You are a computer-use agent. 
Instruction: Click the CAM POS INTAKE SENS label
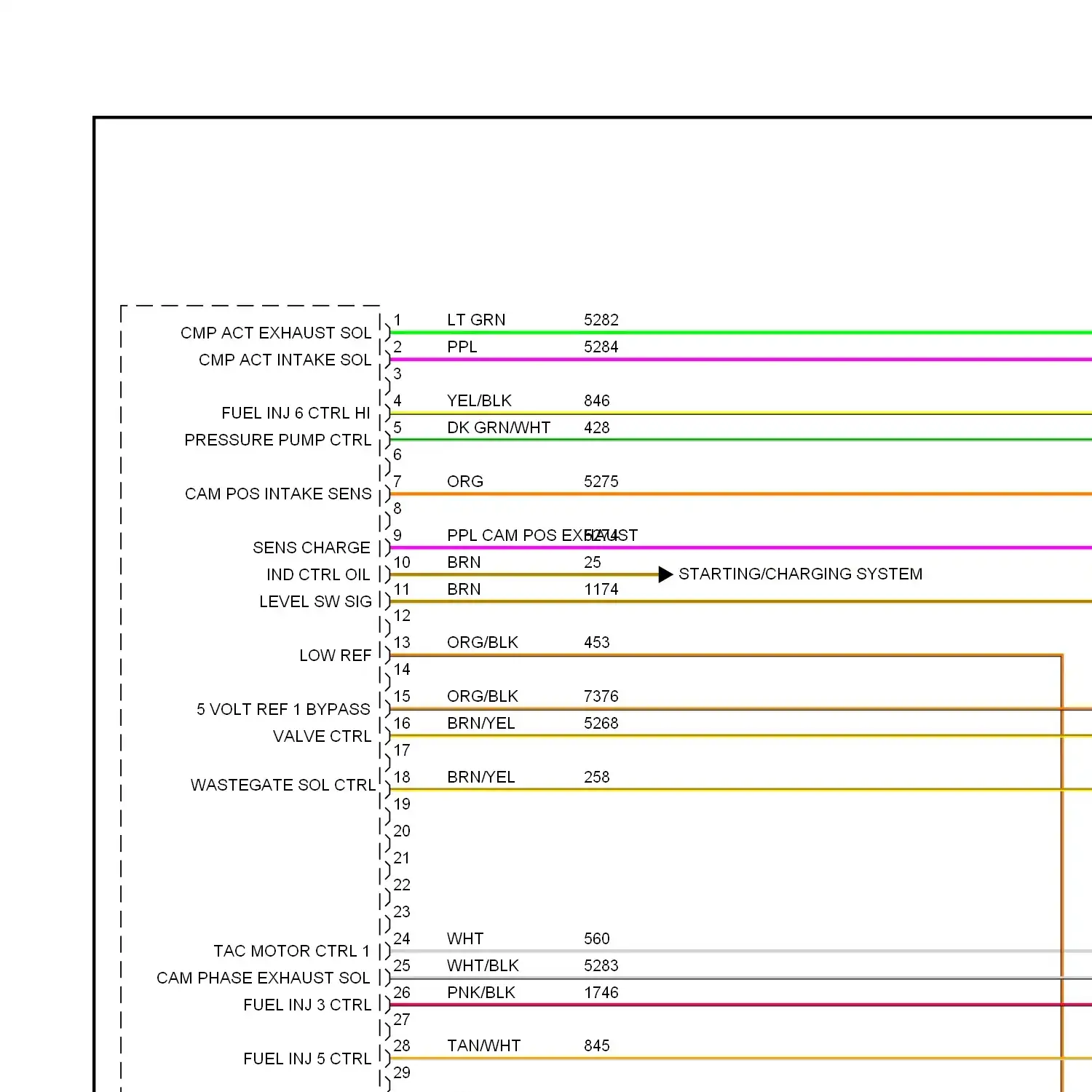tap(278, 494)
